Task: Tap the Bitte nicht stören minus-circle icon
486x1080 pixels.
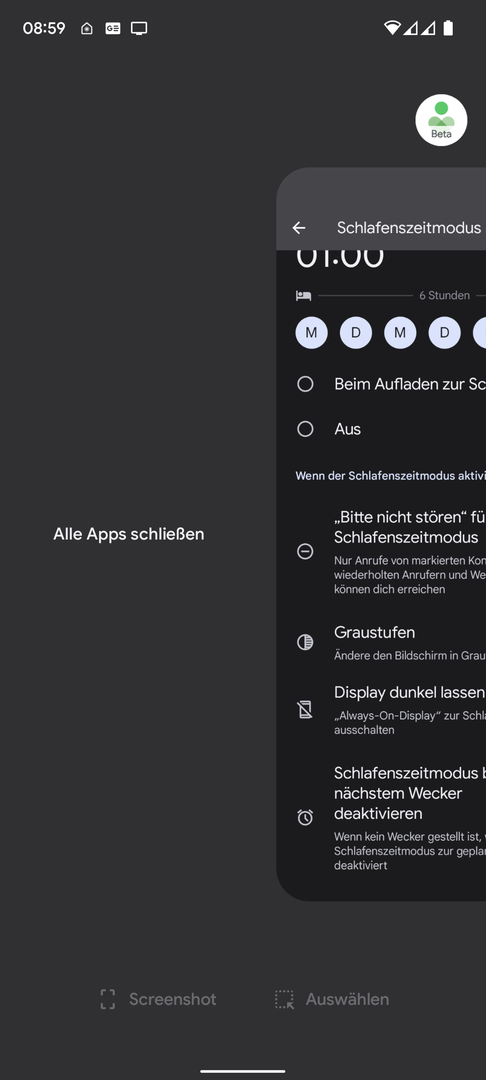Action: [x=305, y=552]
